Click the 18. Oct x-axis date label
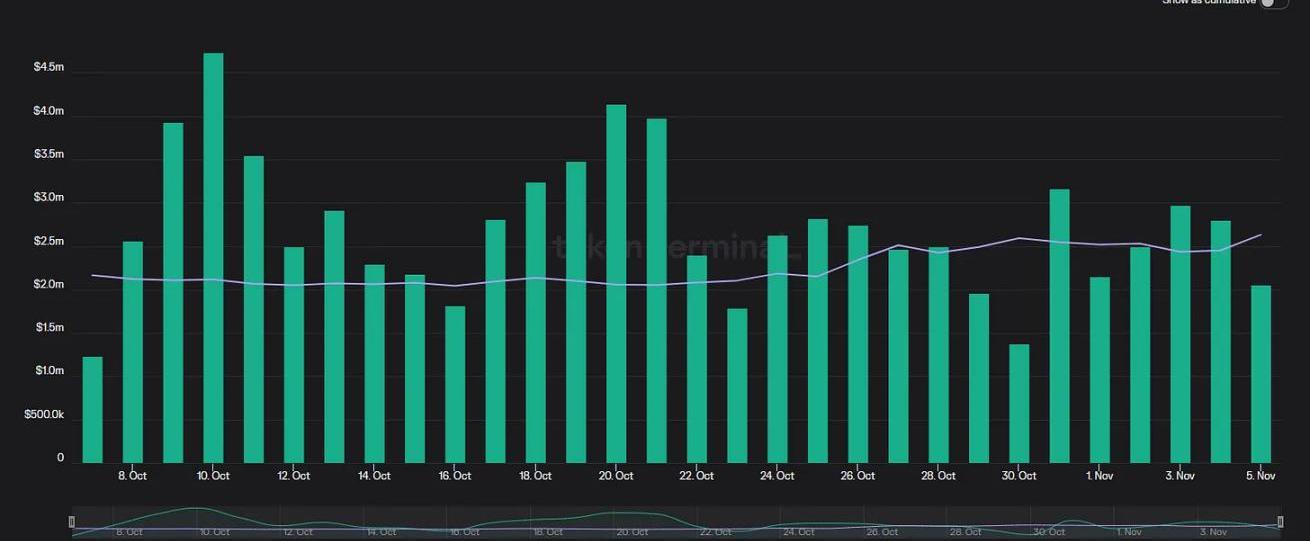Viewport: 1310px width, 541px height. [535, 476]
